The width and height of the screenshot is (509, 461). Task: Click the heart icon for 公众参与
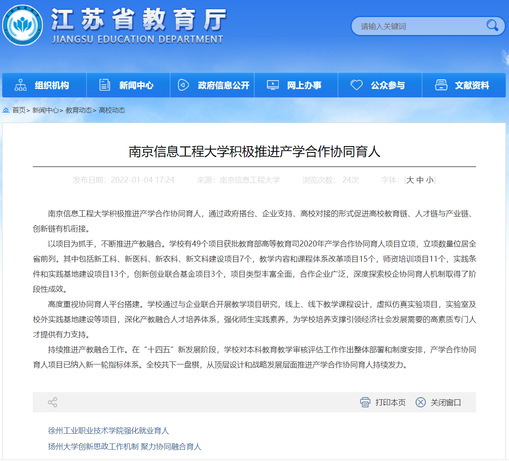point(356,85)
